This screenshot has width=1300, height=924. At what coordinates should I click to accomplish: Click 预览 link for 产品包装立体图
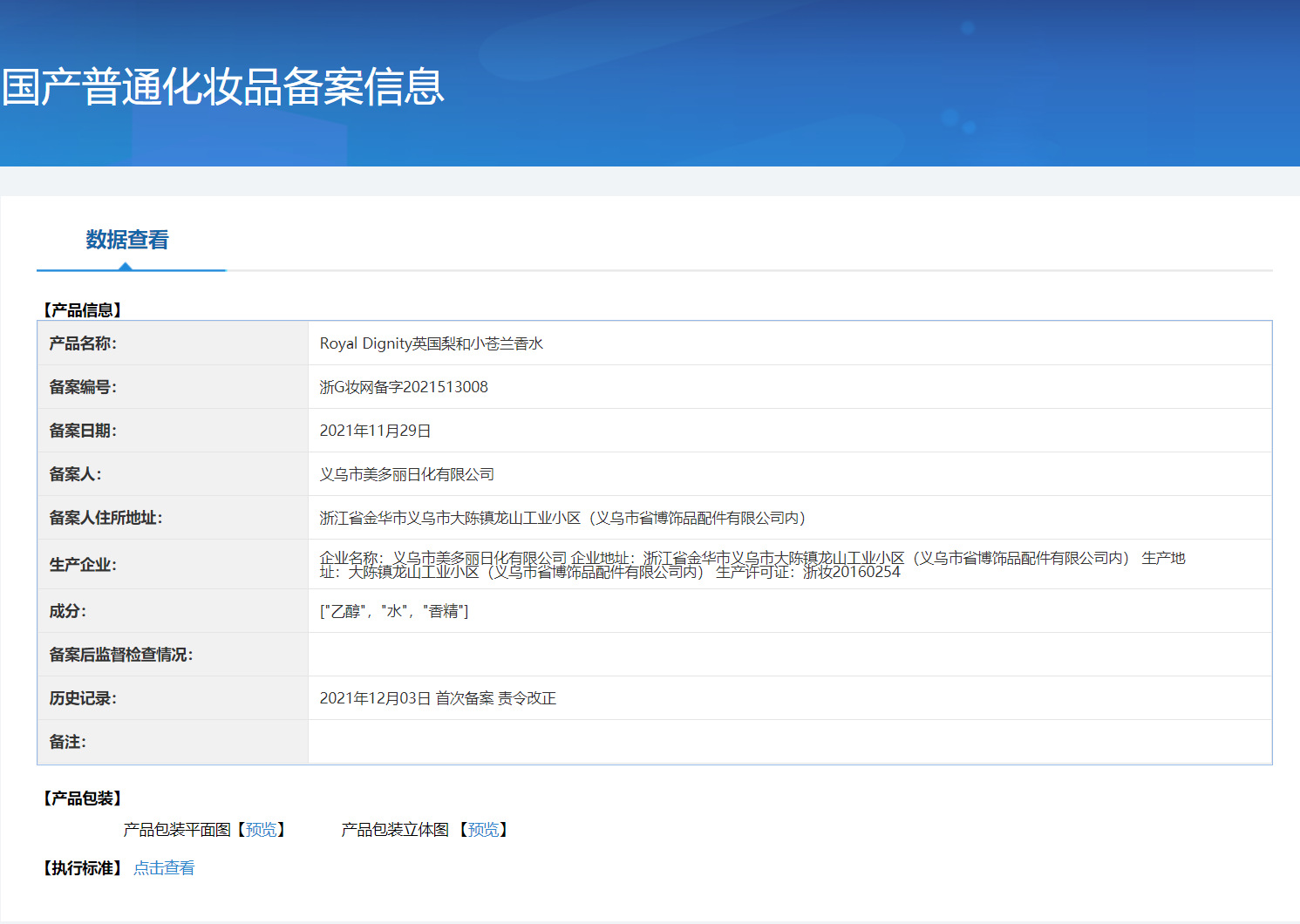point(483,830)
